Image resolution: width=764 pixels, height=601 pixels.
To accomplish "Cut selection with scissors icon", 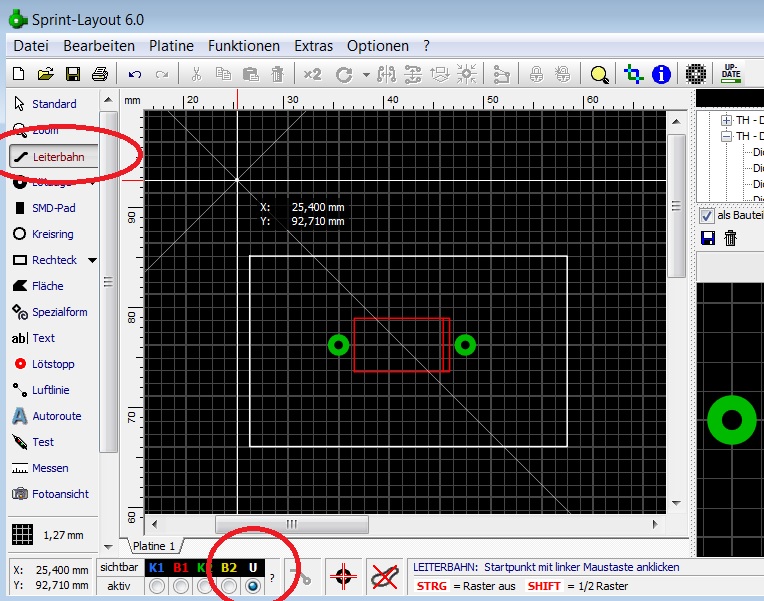I will coord(196,74).
